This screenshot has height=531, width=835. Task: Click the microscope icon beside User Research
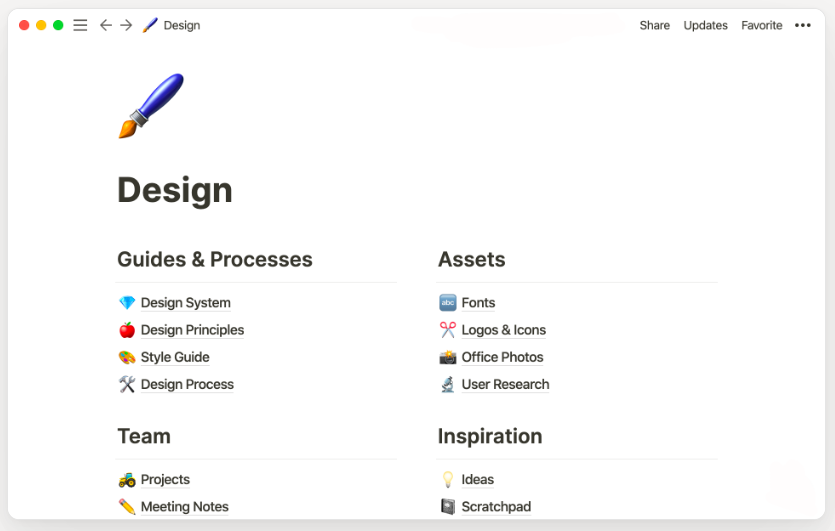pyautogui.click(x=448, y=384)
